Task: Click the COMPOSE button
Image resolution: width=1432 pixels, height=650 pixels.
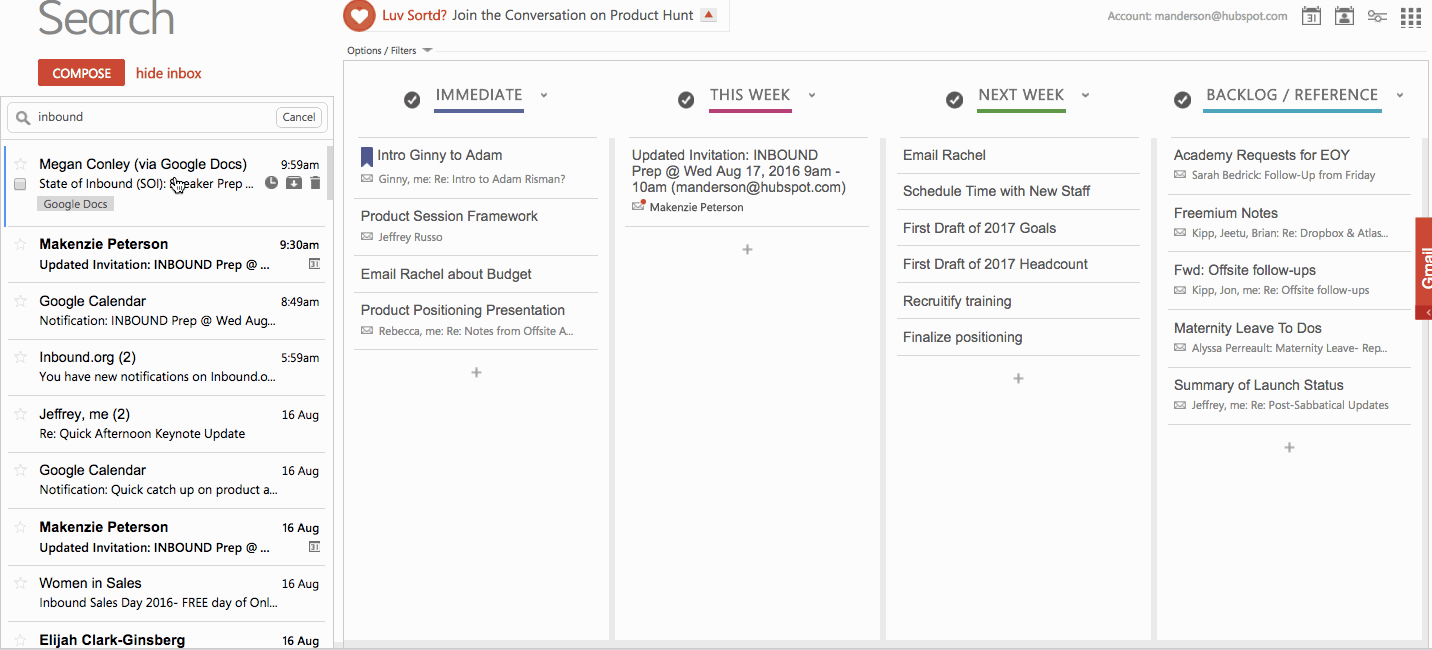Action: 81,72
